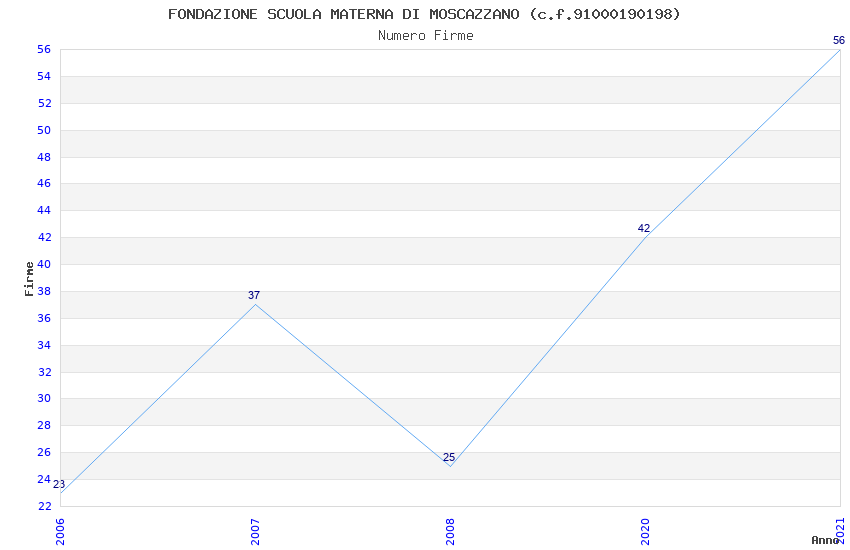Click the y-axis tick label 38
The height and width of the screenshot is (550, 850).
tap(44, 292)
